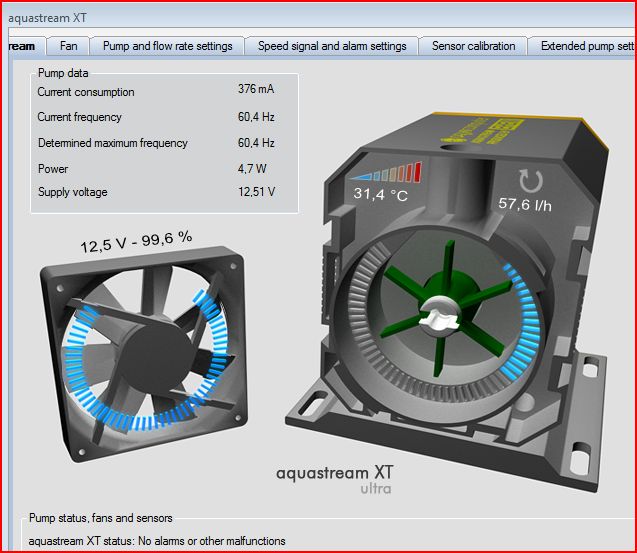Open Pump and flow rate settings tab

(167, 46)
